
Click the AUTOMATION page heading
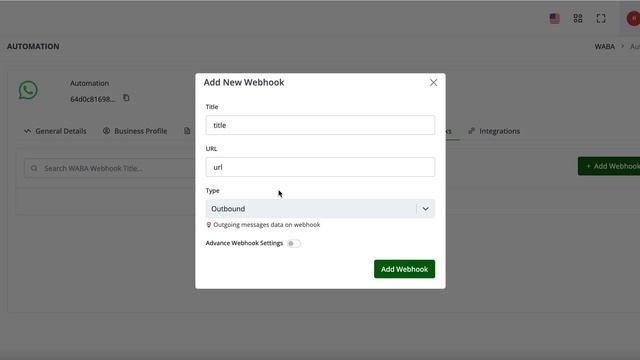pyautogui.click(x=33, y=47)
